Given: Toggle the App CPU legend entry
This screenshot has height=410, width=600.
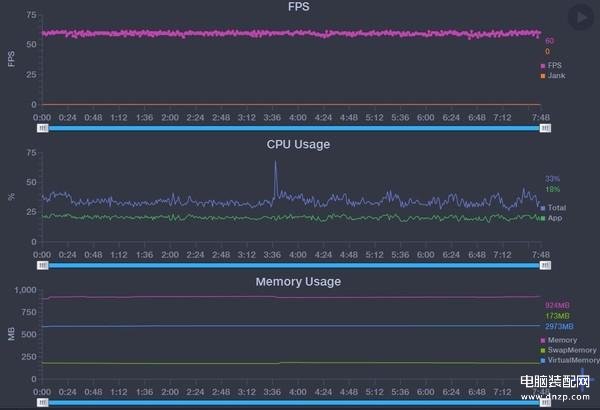Looking at the screenshot, I should tap(551, 218).
